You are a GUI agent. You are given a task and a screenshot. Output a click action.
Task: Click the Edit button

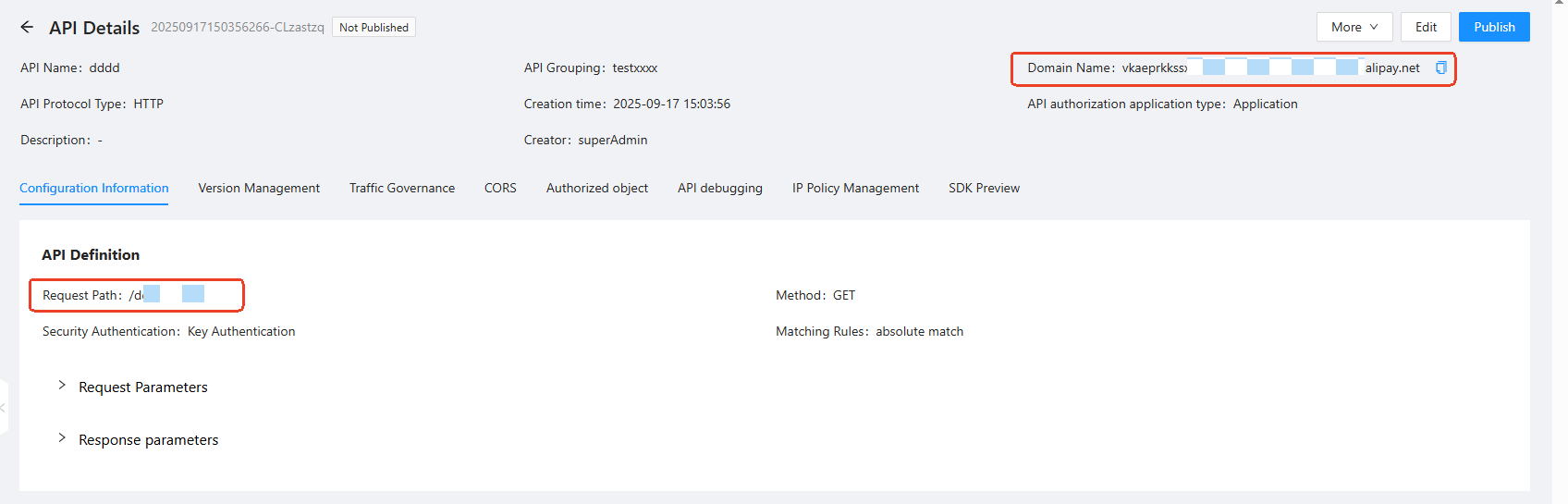pyautogui.click(x=1426, y=27)
